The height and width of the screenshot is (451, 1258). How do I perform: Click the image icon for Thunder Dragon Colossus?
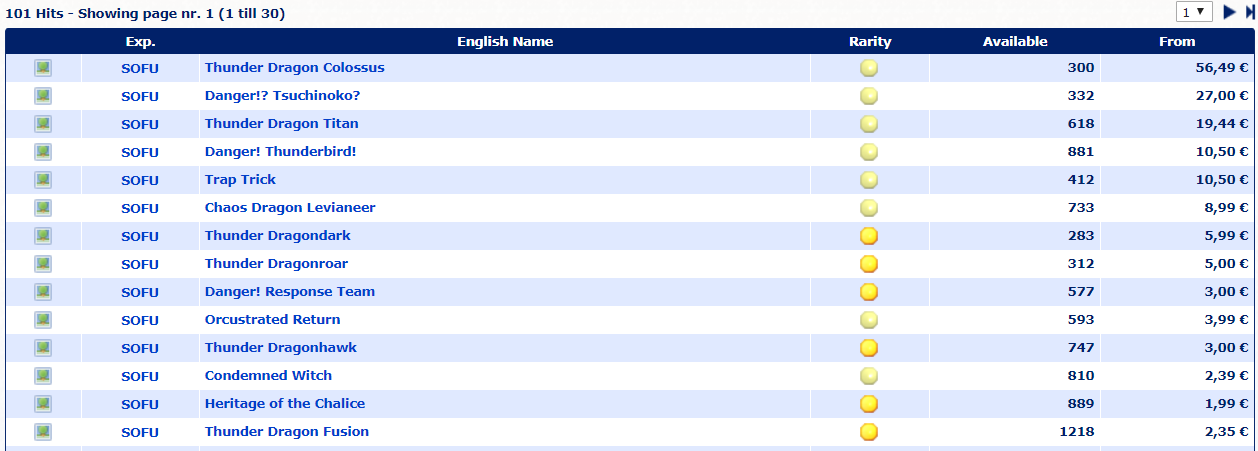(x=43, y=68)
